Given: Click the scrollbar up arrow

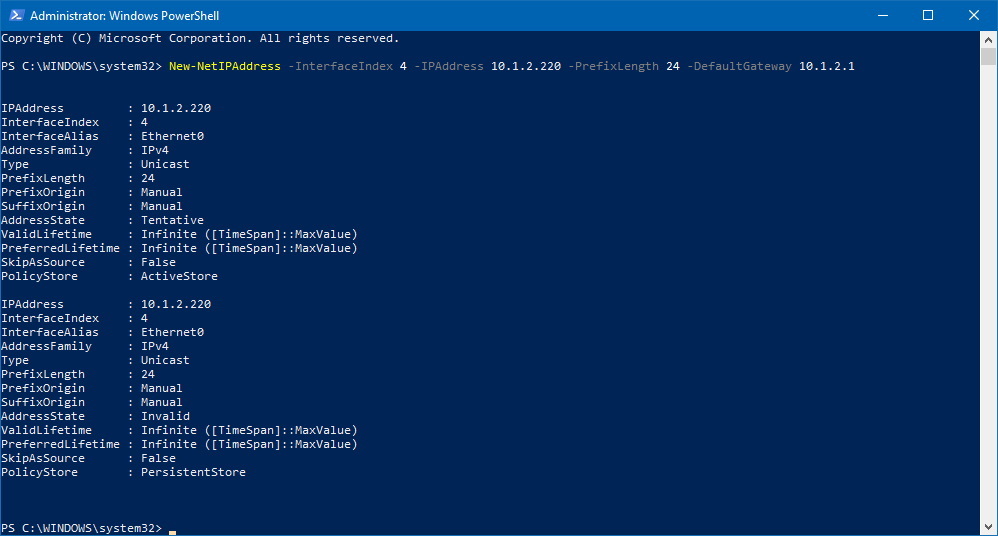Looking at the screenshot, I should 988,39.
